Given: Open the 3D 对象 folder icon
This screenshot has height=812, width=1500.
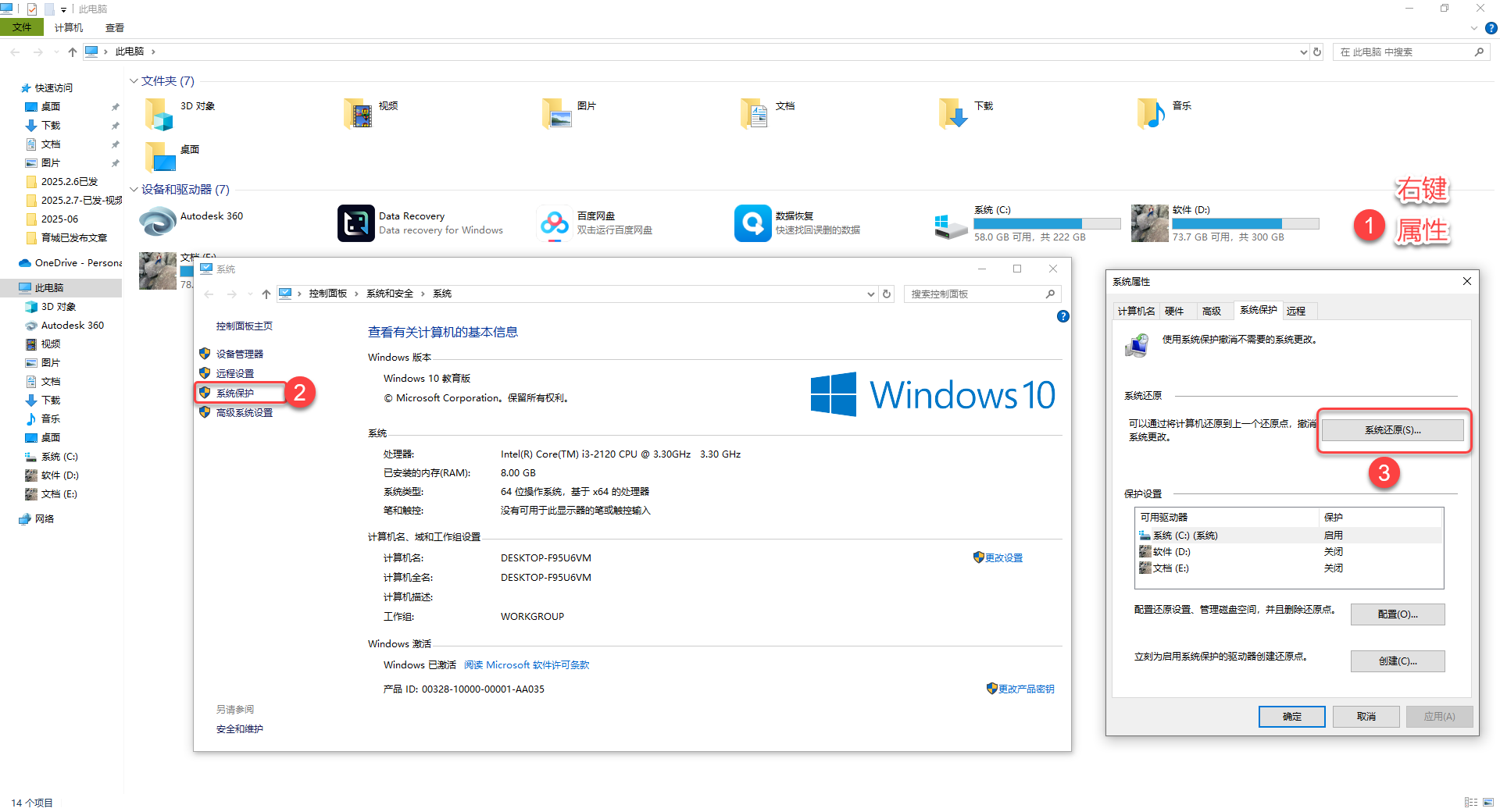Looking at the screenshot, I should coord(159,115).
